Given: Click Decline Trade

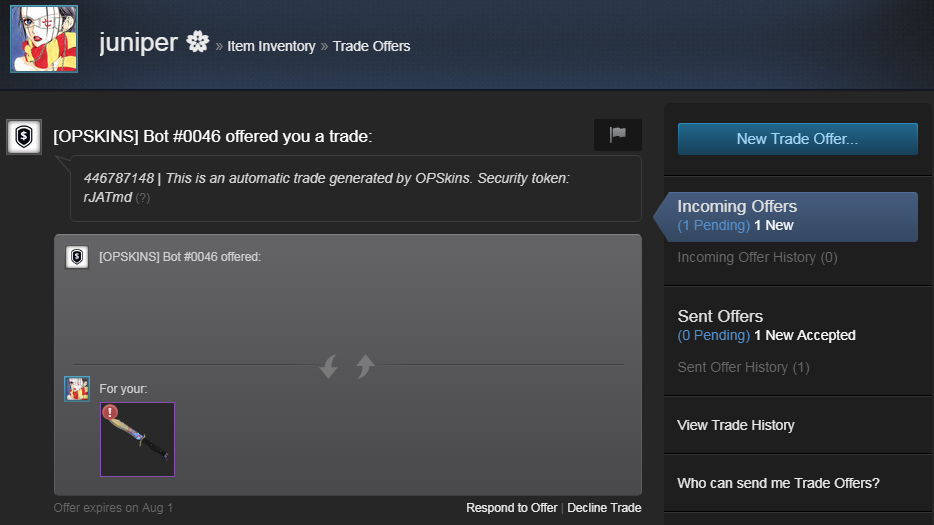Looking at the screenshot, I should point(604,508).
